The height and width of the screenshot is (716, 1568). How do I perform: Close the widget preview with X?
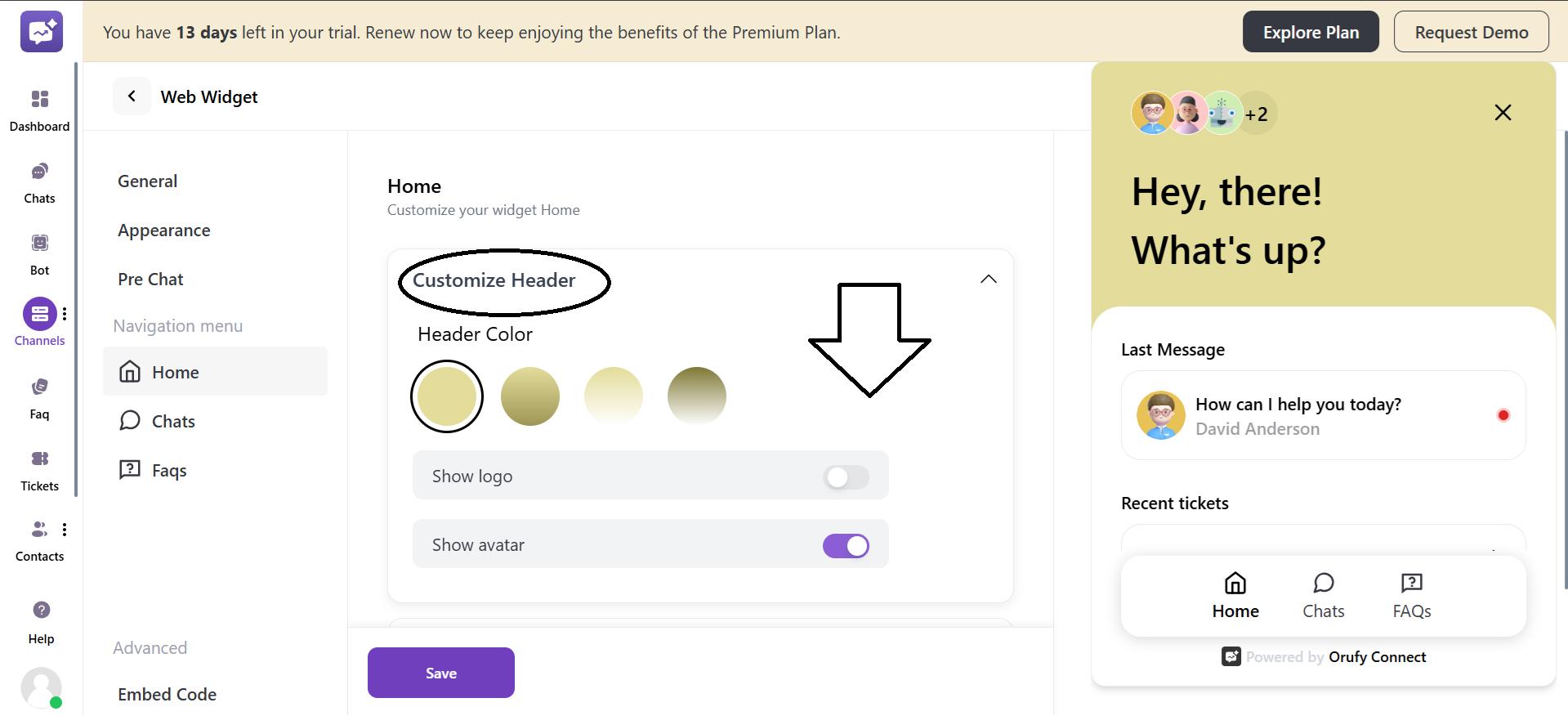click(x=1503, y=113)
